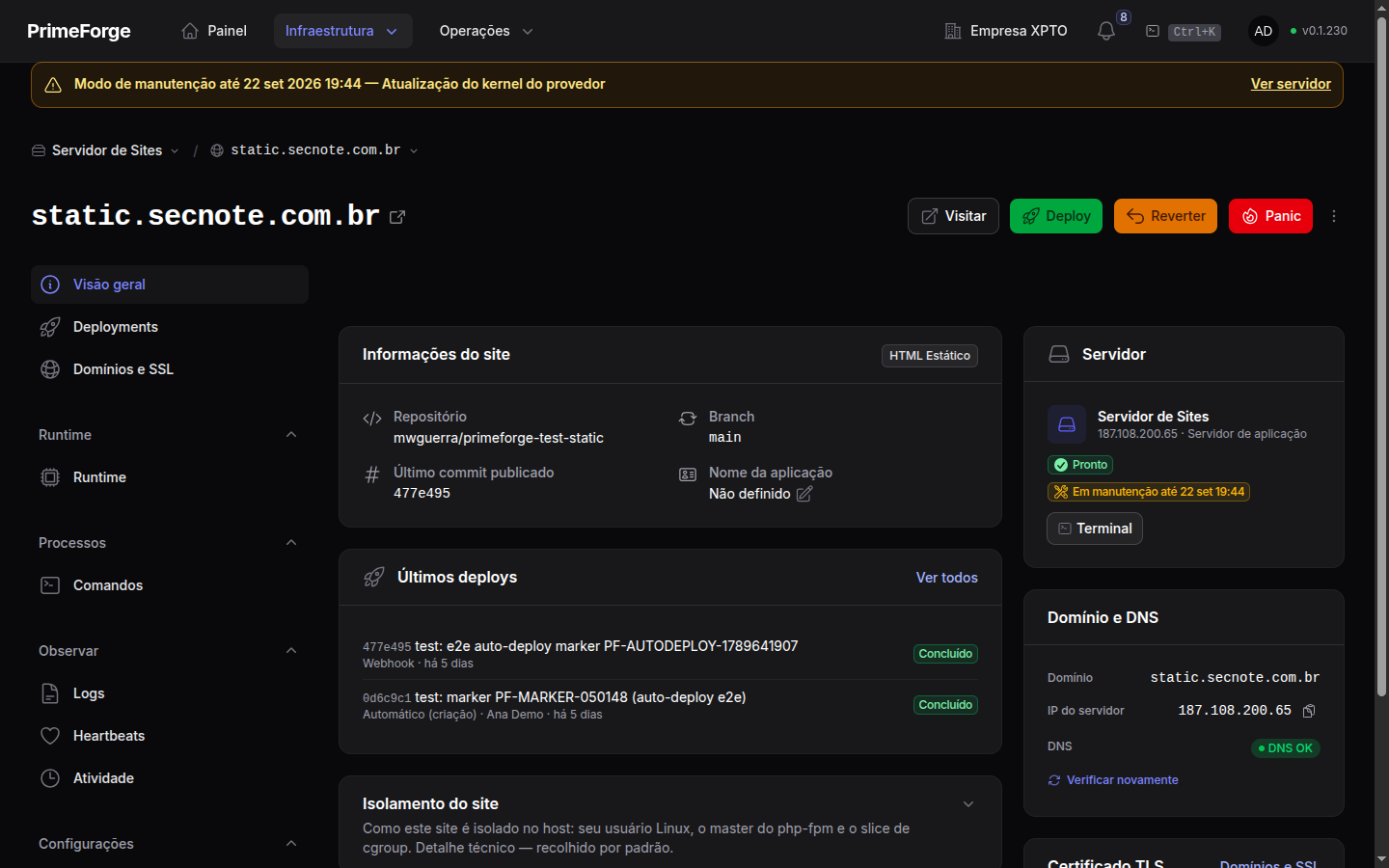Screen dimensions: 1389x868
Task: Click the 477e495 auto-deploy marker entry
Action: coord(669,654)
